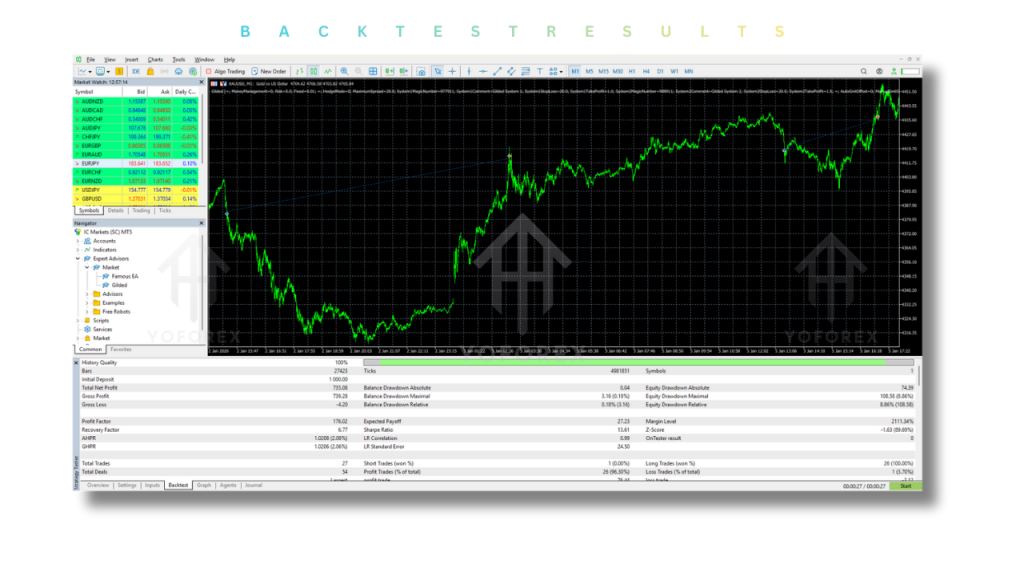Switch chart to candlestick view
This screenshot has width=1024, height=576.
coord(314,72)
